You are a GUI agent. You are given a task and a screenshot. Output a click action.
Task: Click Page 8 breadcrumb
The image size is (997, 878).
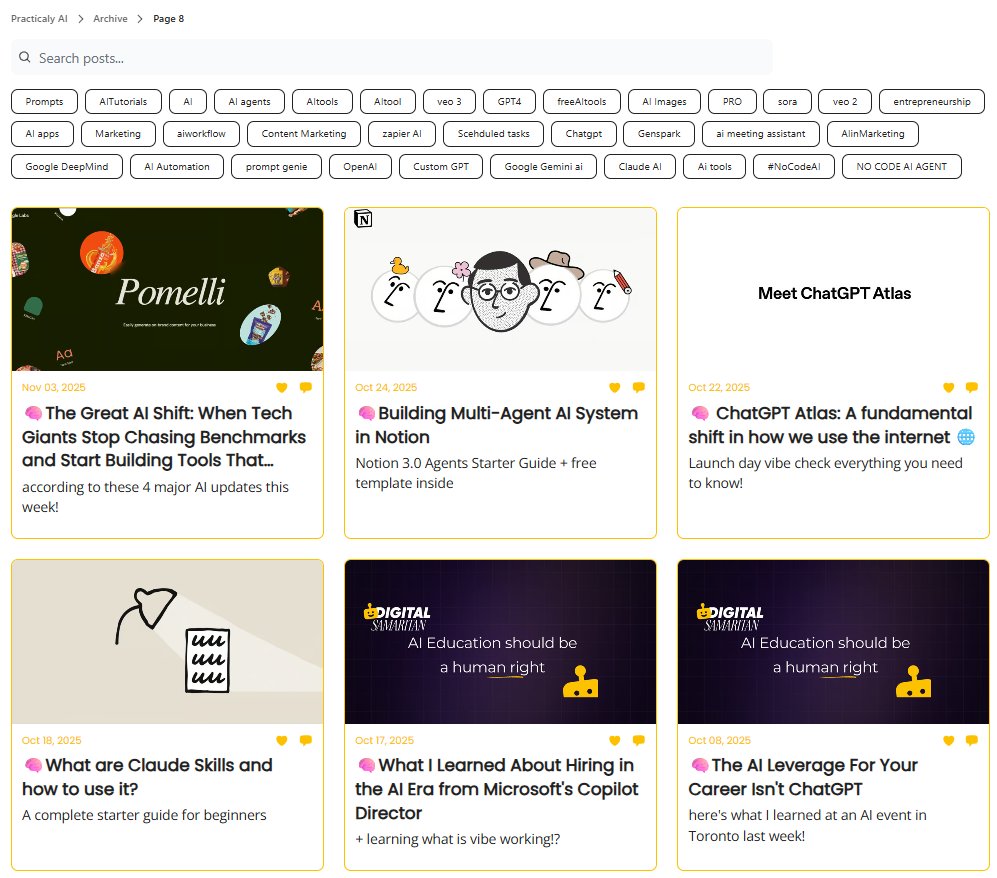click(168, 18)
